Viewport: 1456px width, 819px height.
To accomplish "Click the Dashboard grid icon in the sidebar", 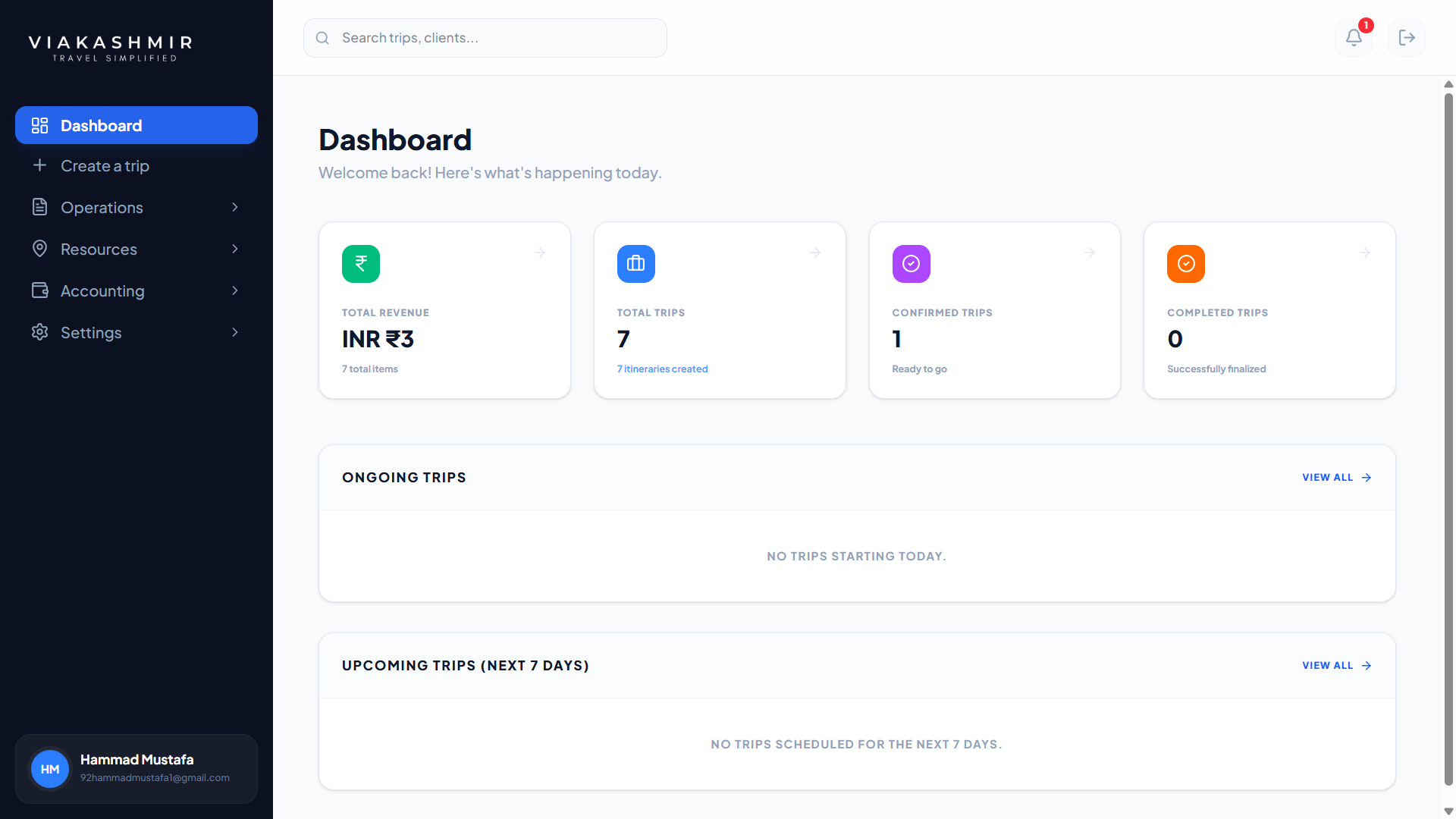I will (39, 125).
